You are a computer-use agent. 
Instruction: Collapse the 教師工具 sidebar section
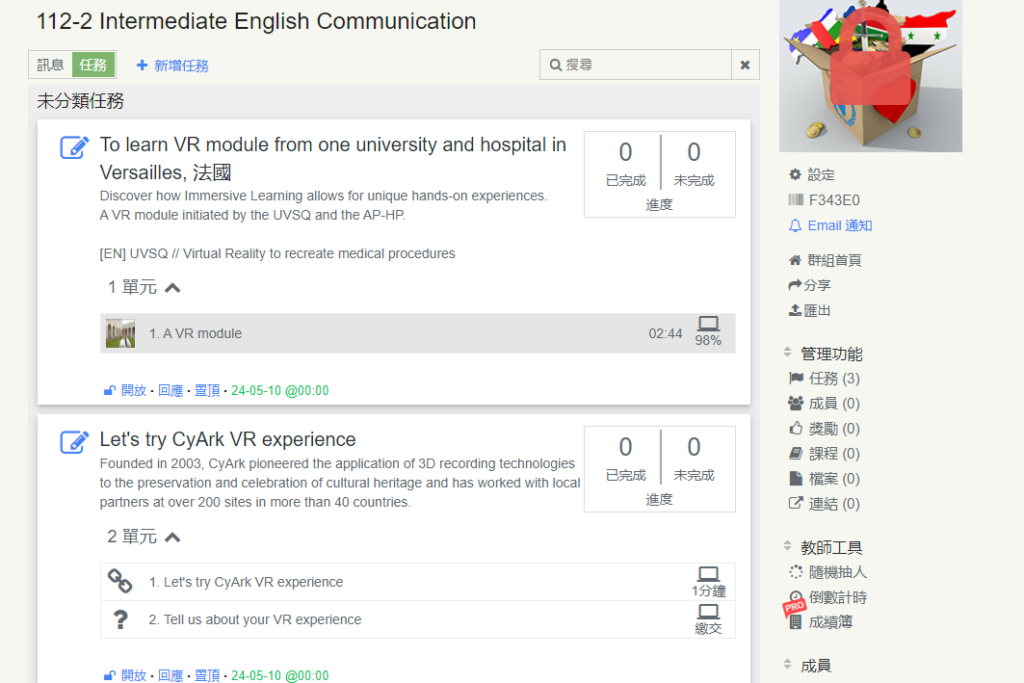tap(788, 546)
